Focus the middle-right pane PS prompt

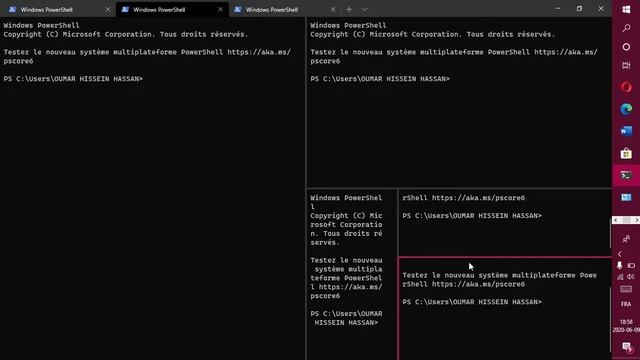[472, 216]
